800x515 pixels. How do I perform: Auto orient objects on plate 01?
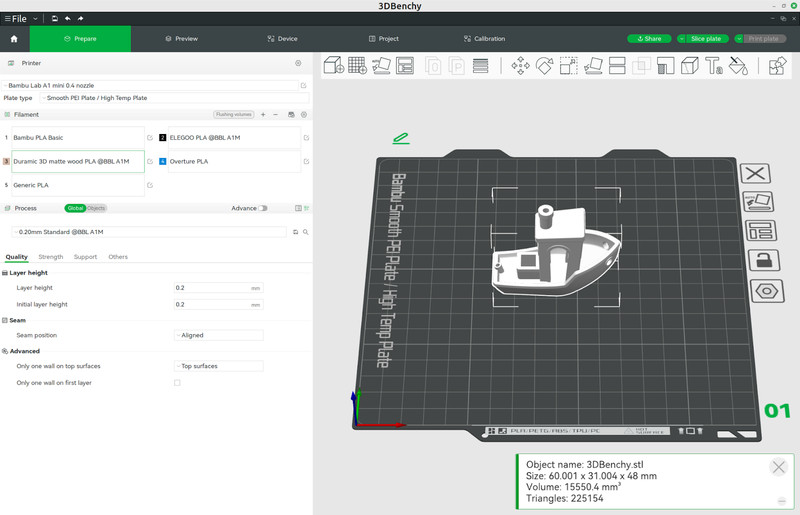pyautogui.click(x=758, y=202)
